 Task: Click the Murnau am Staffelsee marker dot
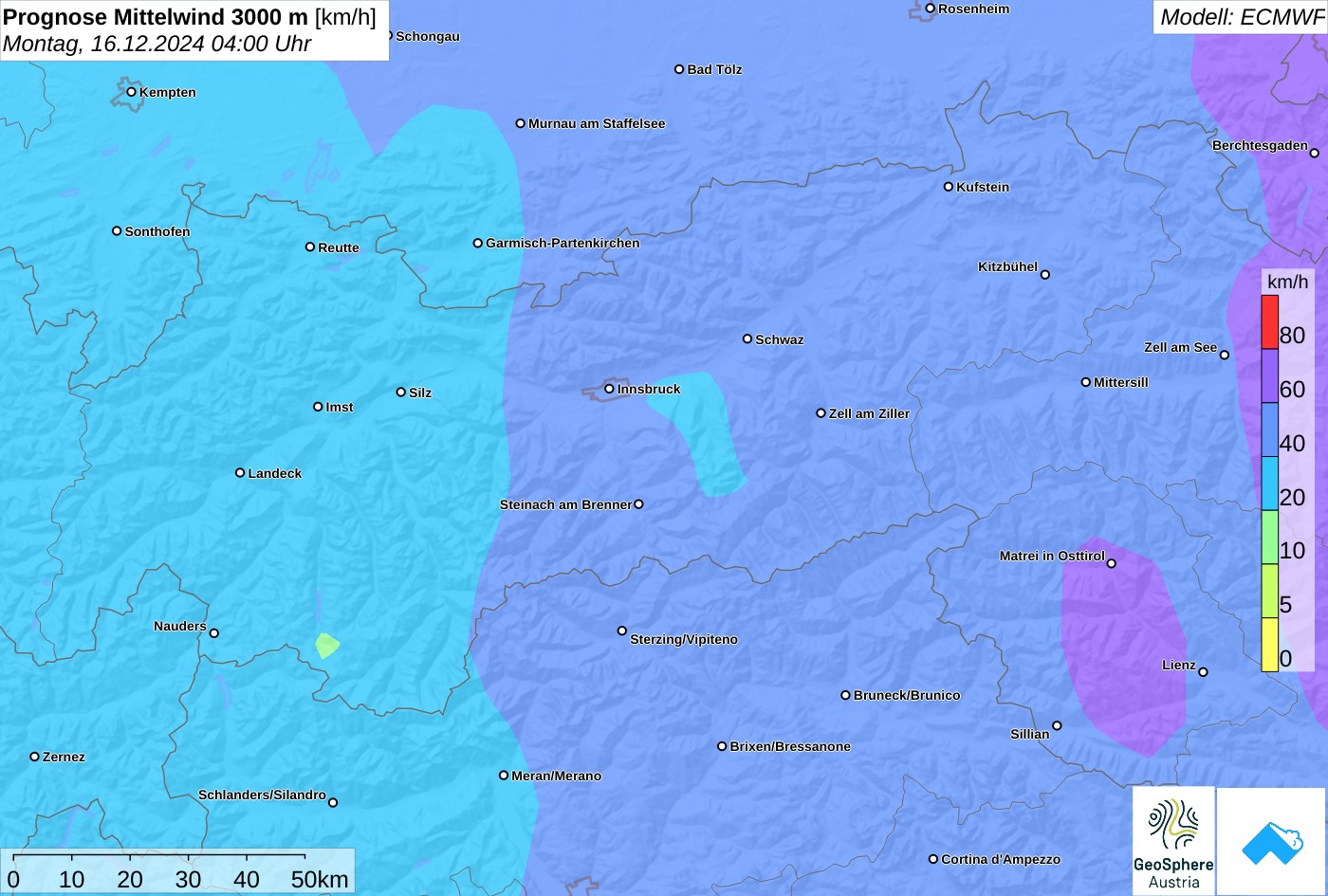521,123
